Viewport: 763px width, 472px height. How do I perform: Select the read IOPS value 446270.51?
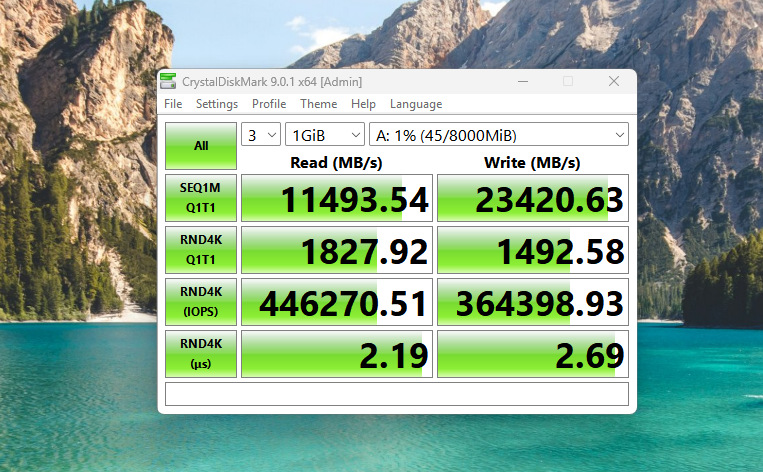pos(337,302)
